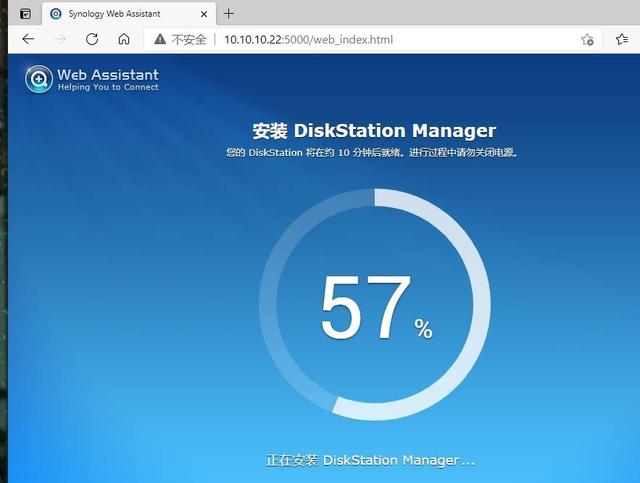Screen dimensions: 640x483
Task: Open the favorites list
Action: point(622,39)
